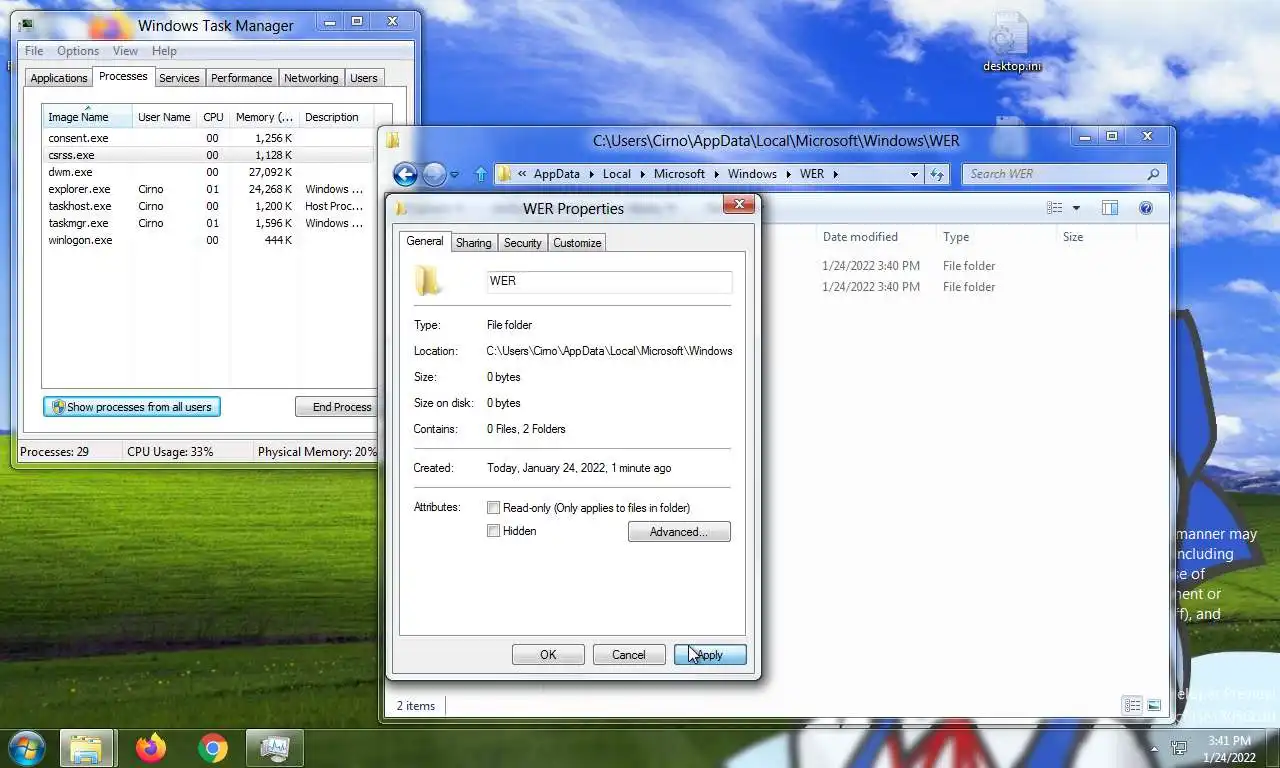
Task: Open Task Manager Options menu
Action: (78, 51)
